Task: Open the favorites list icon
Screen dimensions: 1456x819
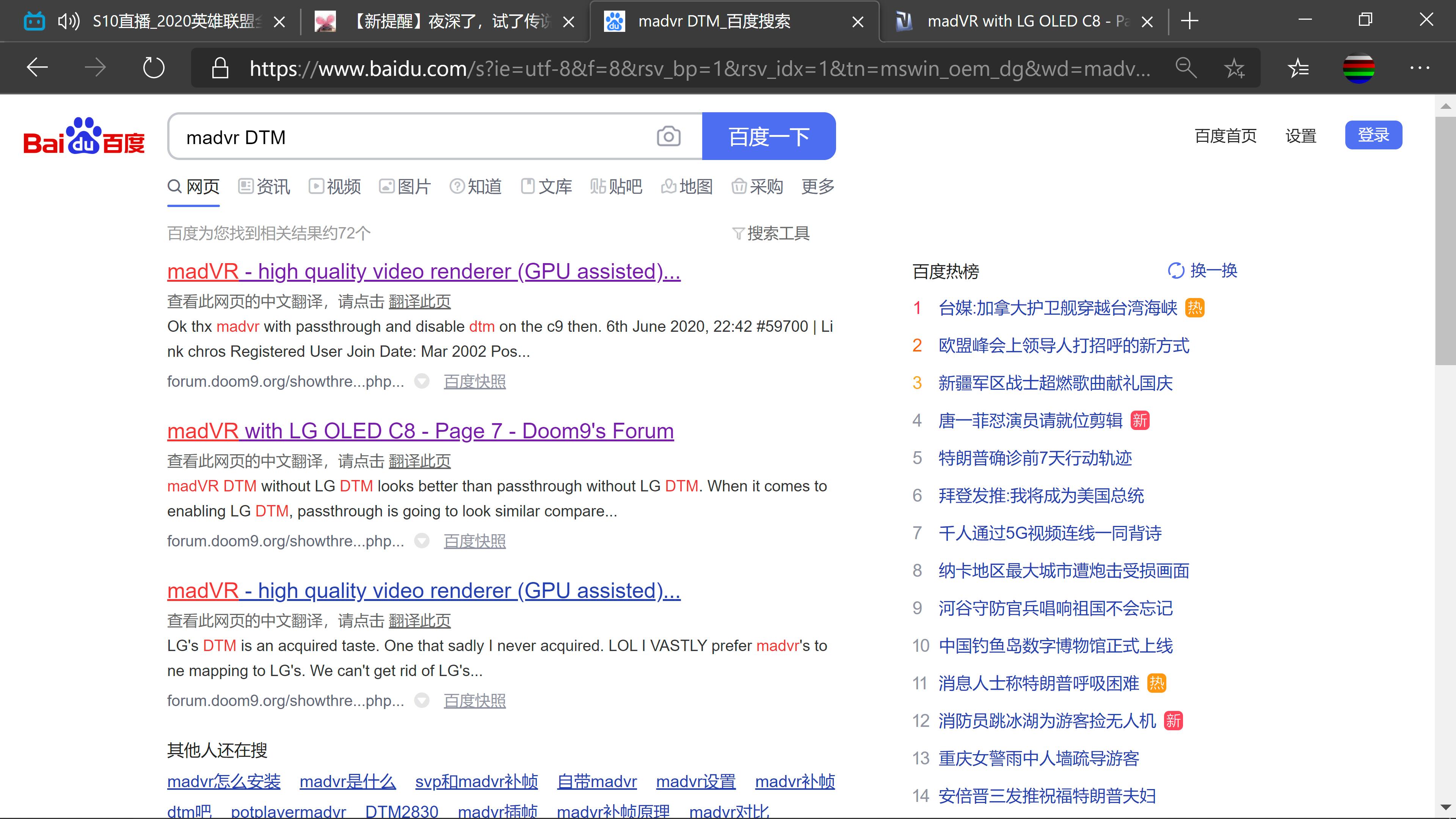Action: coord(1298,68)
